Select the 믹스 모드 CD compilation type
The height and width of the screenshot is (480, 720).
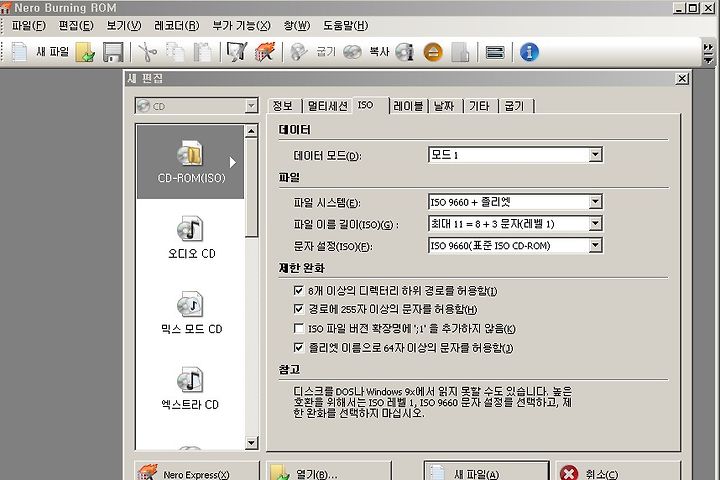coord(191,312)
